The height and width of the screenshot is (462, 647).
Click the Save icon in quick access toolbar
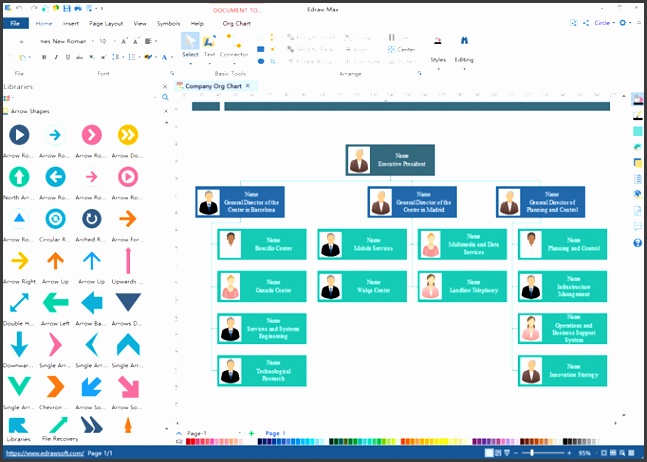click(x=67, y=8)
